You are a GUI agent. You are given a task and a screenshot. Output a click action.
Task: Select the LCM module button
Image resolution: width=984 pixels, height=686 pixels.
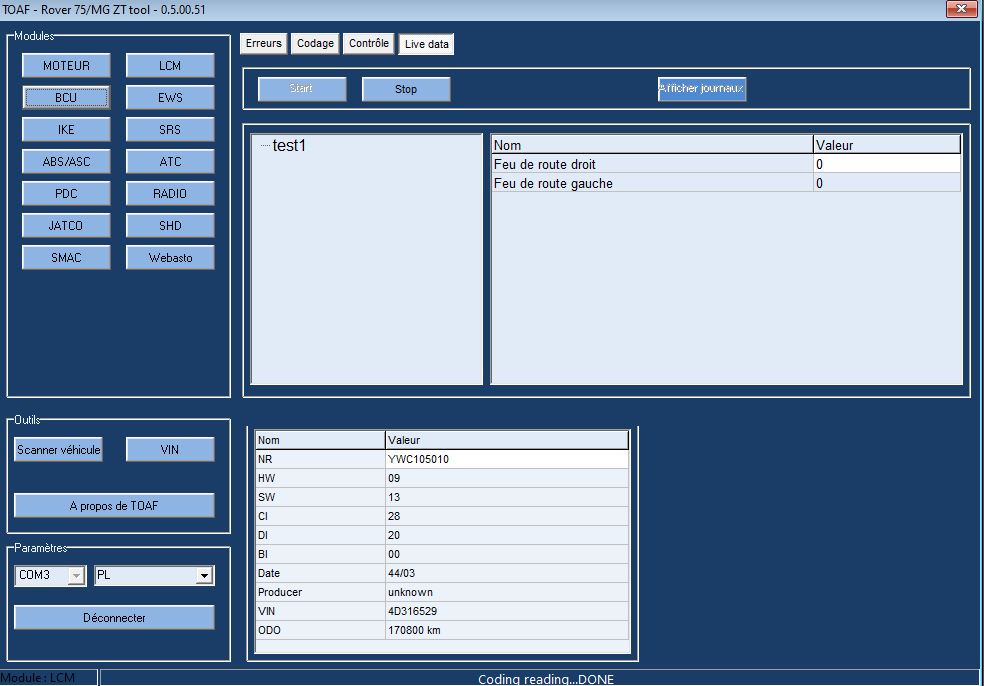[170, 66]
